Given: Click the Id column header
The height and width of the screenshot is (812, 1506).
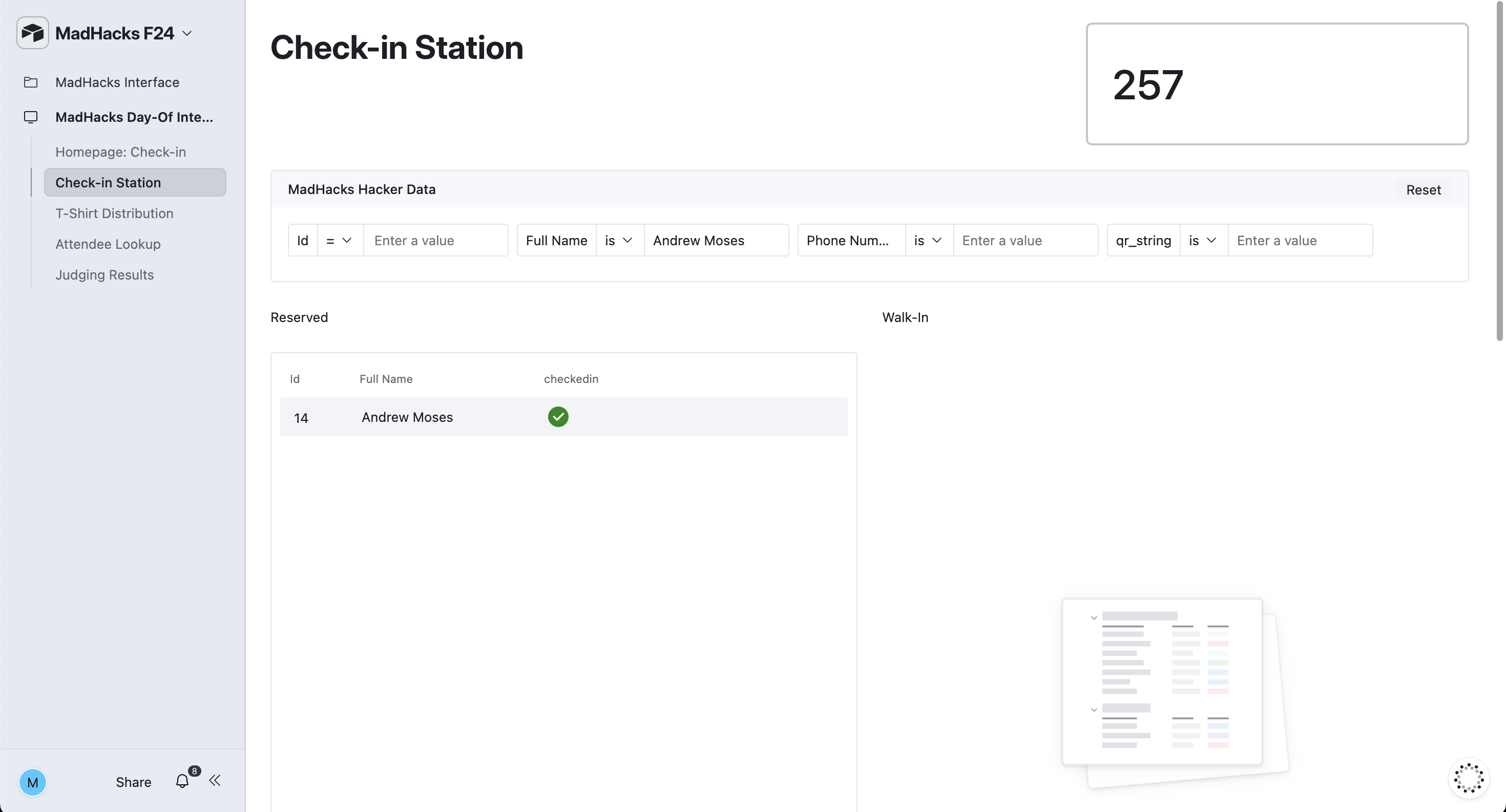Looking at the screenshot, I should 295,378.
